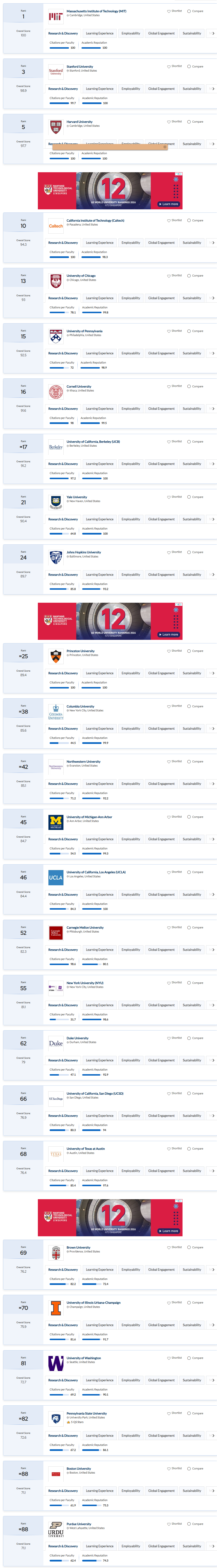Shortlist MIT with the heart icon
This screenshot has height=1568, width=217.
click(169, 11)
